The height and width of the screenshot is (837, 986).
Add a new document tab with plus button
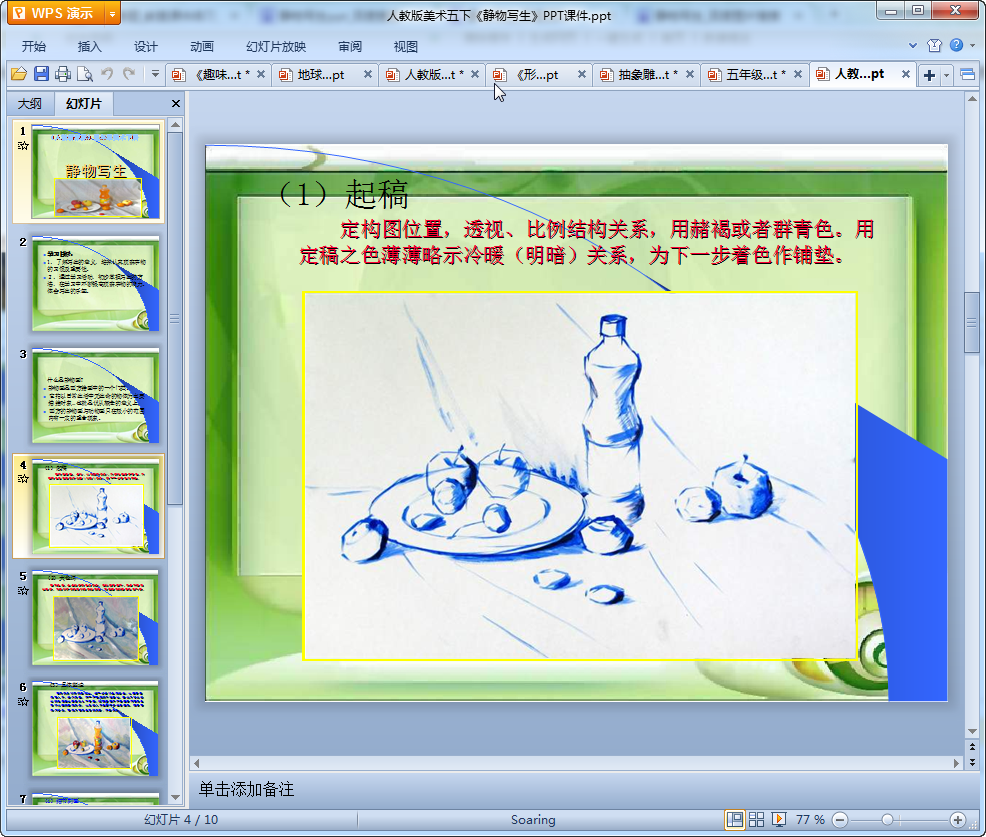pyautogui.click(x=929, y=75)
